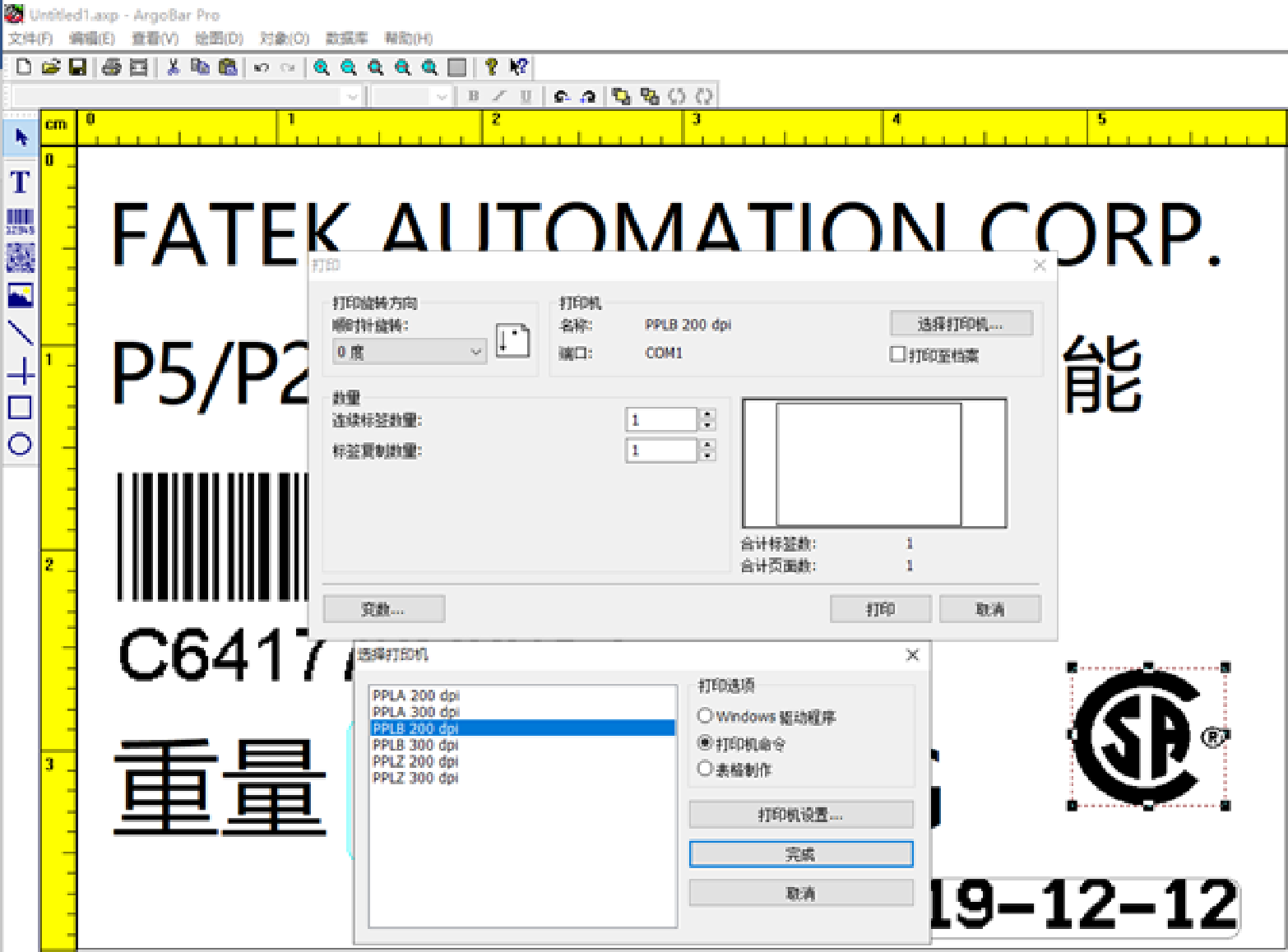Image resolution: width=1288 pixels, height=952 pixels.
Task: Increase 标签复制数量 with up arrow
Action: tap(707, 445)
